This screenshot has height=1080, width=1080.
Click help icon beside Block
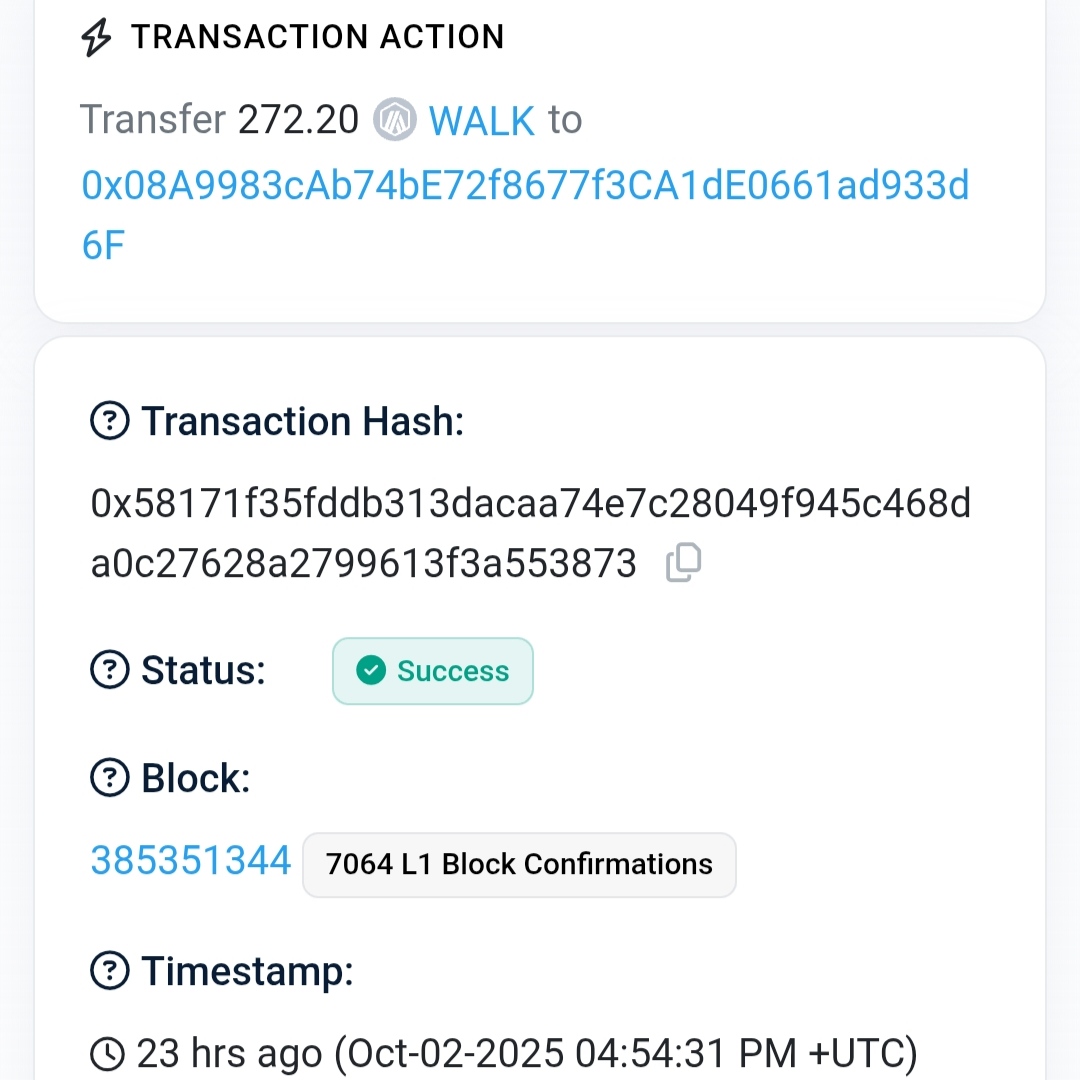point(109,777)
